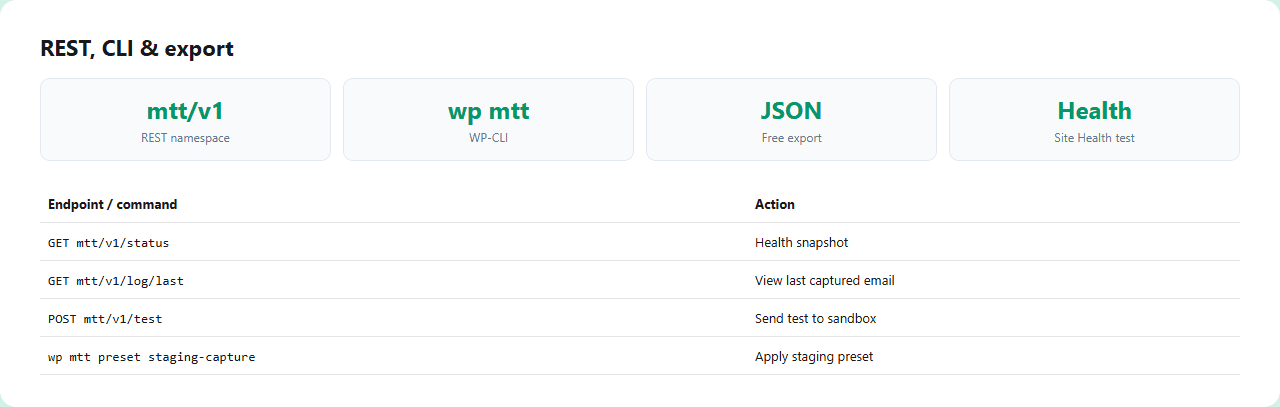Select the GET mtt/v1/log/last endpoint

tap(116, 280)
